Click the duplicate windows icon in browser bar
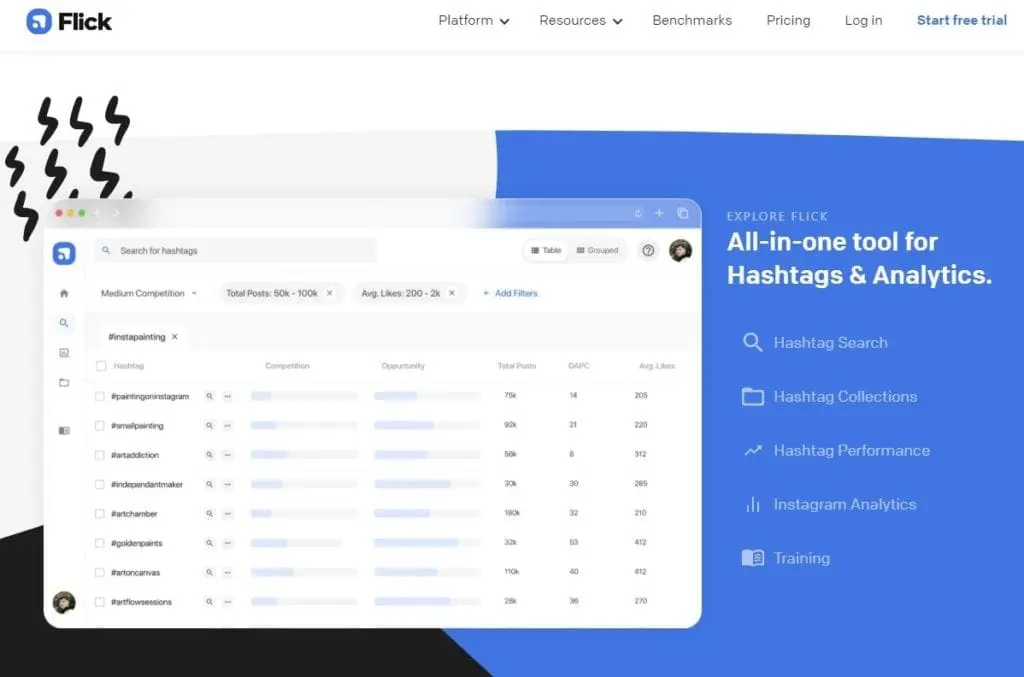Screen dimensions: 1024x677 [683, 213]
